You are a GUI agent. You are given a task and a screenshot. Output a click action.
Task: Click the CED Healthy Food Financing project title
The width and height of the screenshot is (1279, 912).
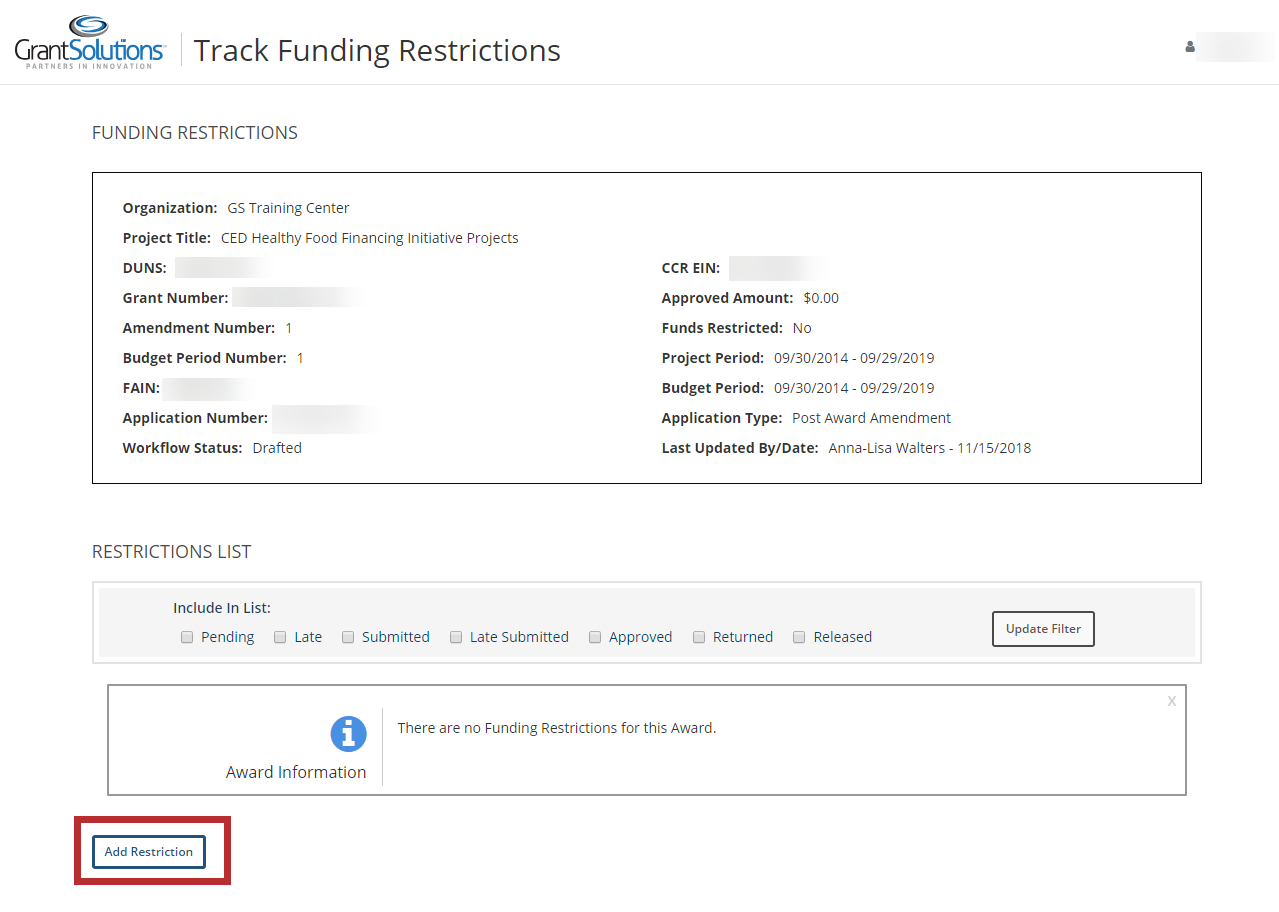[x=369, y=238]
